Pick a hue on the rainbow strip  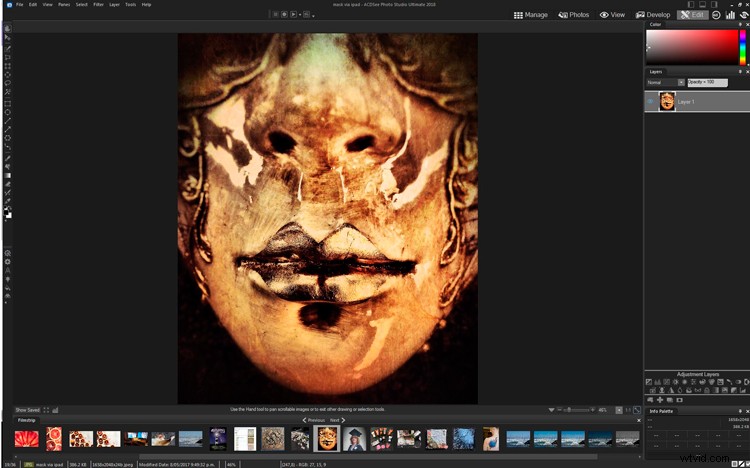(742, 47)
